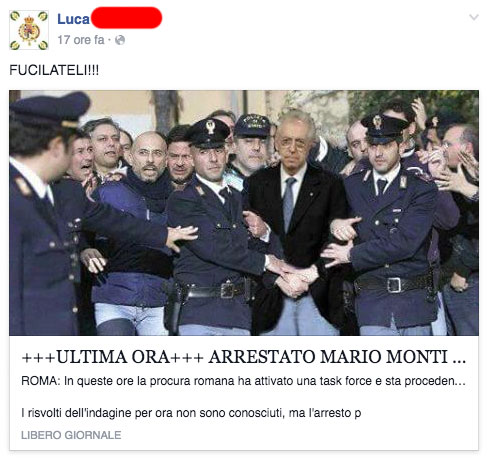The image size is (488, 462).
Task: Open Luca's profile name link
Action: tap(73, 19)
